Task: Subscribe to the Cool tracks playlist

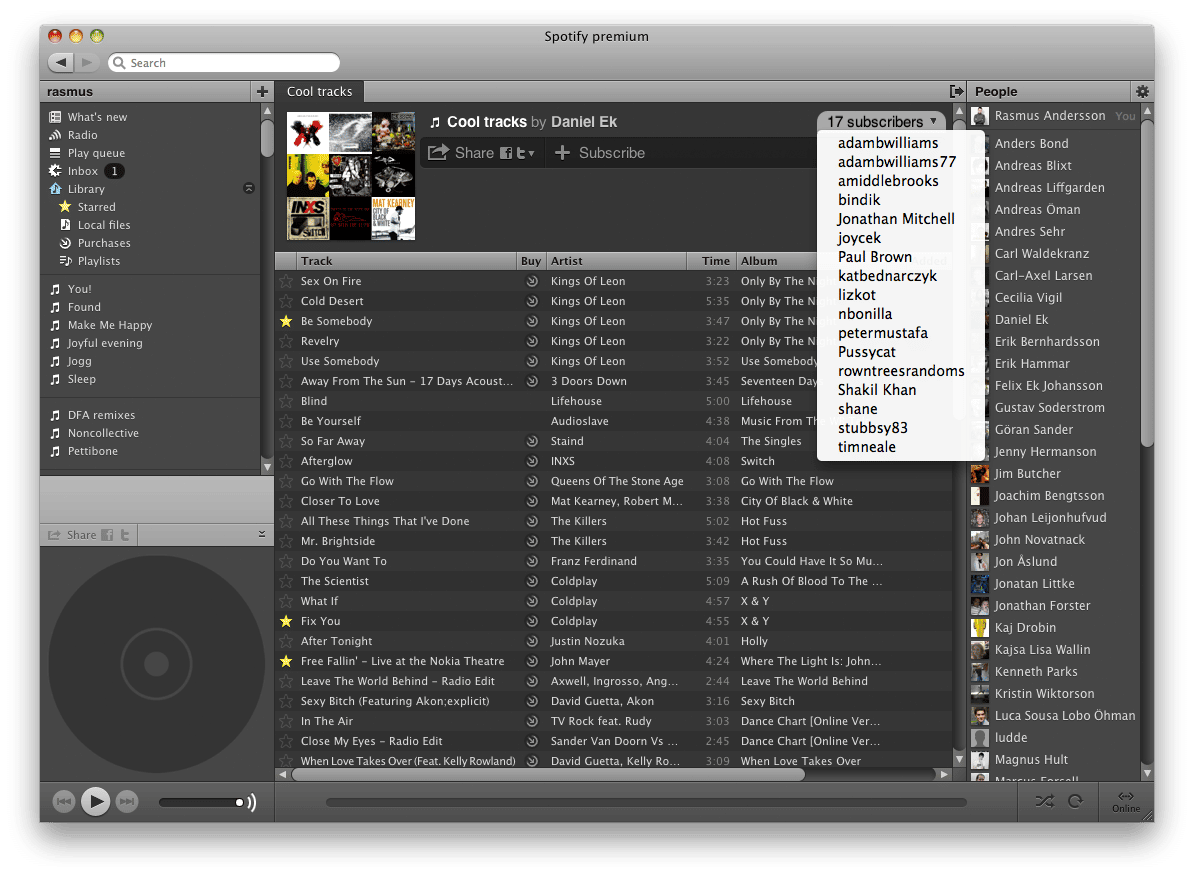Action: 600,153
